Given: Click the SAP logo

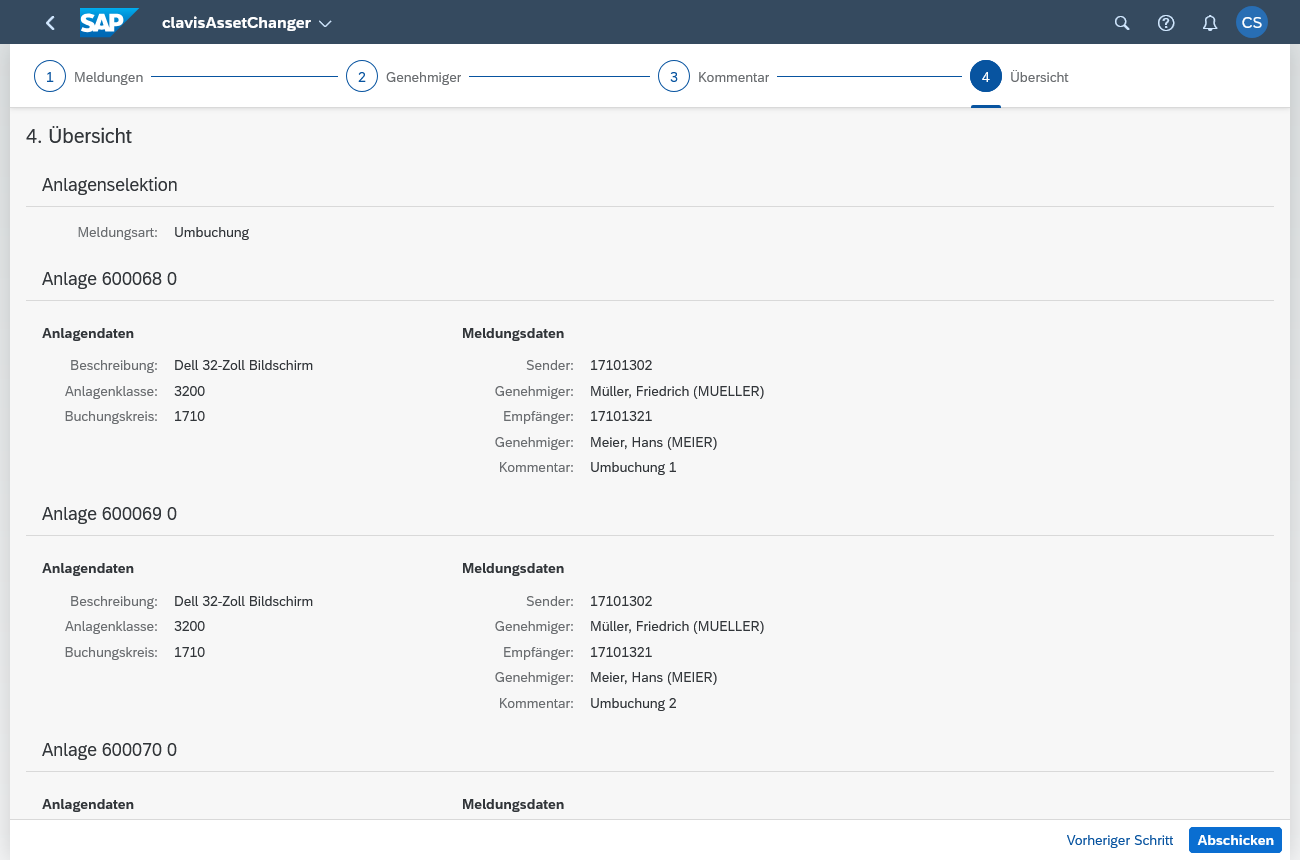Looking at the screenshot, I should [108, 22].
